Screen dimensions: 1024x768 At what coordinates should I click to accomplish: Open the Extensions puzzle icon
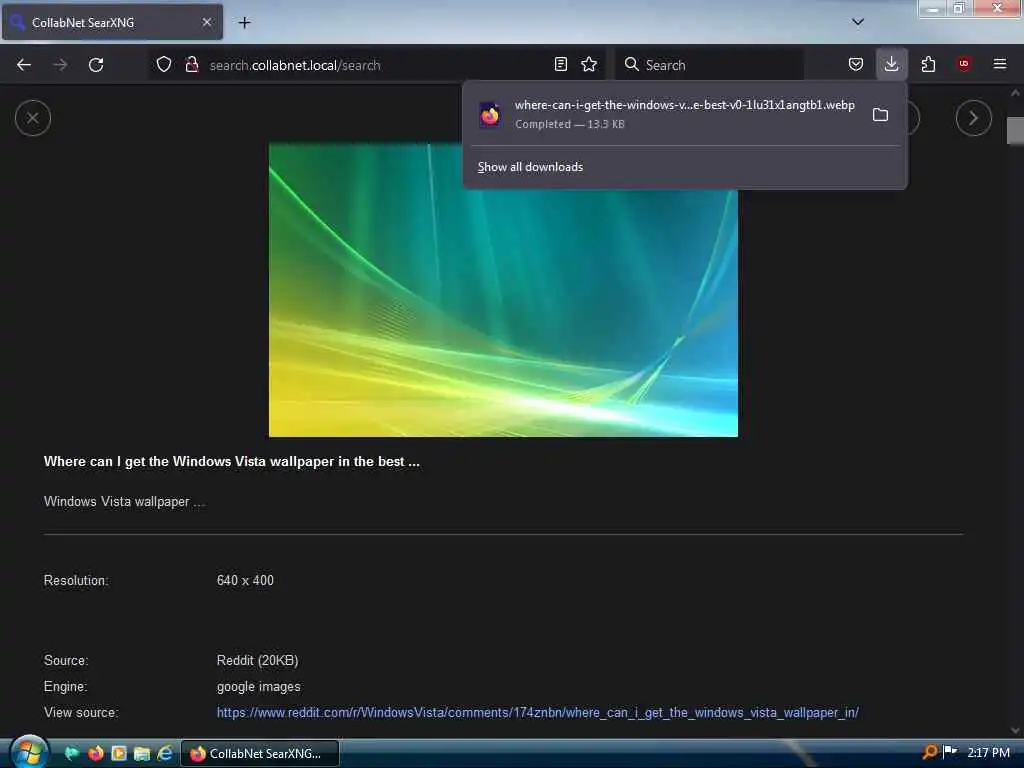[928, 65]
